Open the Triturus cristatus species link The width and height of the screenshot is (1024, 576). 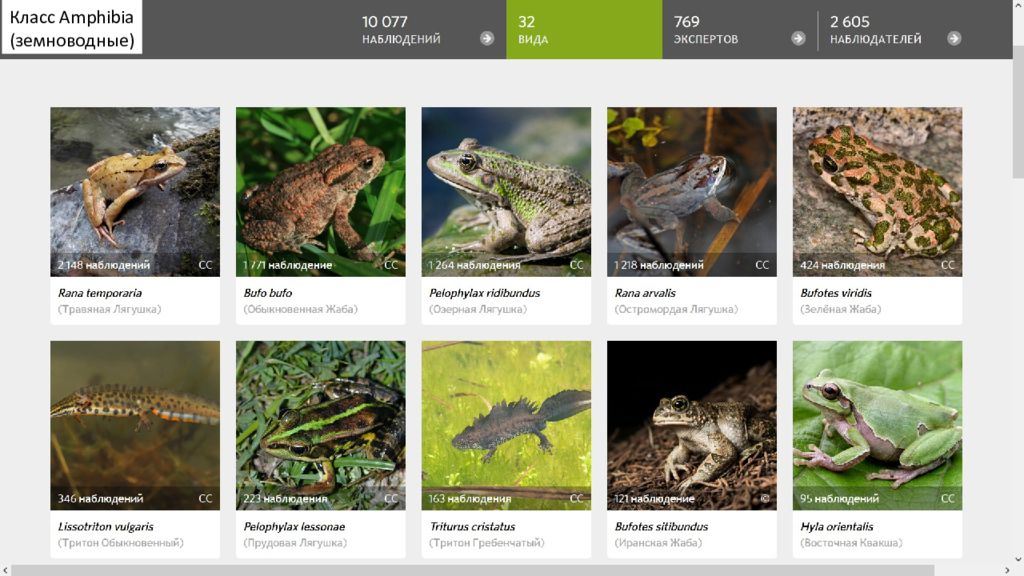(472, 526)
